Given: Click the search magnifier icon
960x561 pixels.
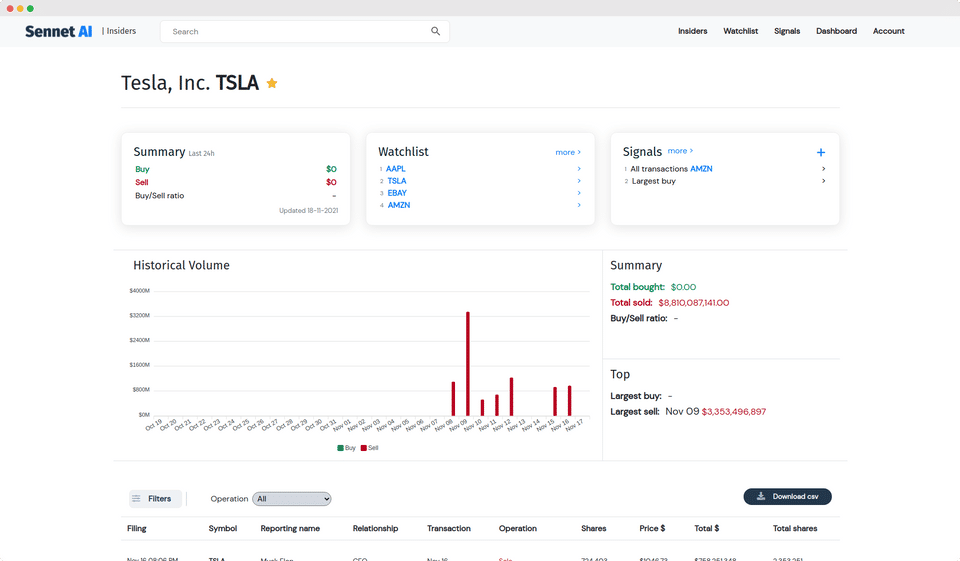Looking at the screenshot, I should (435, 31).
